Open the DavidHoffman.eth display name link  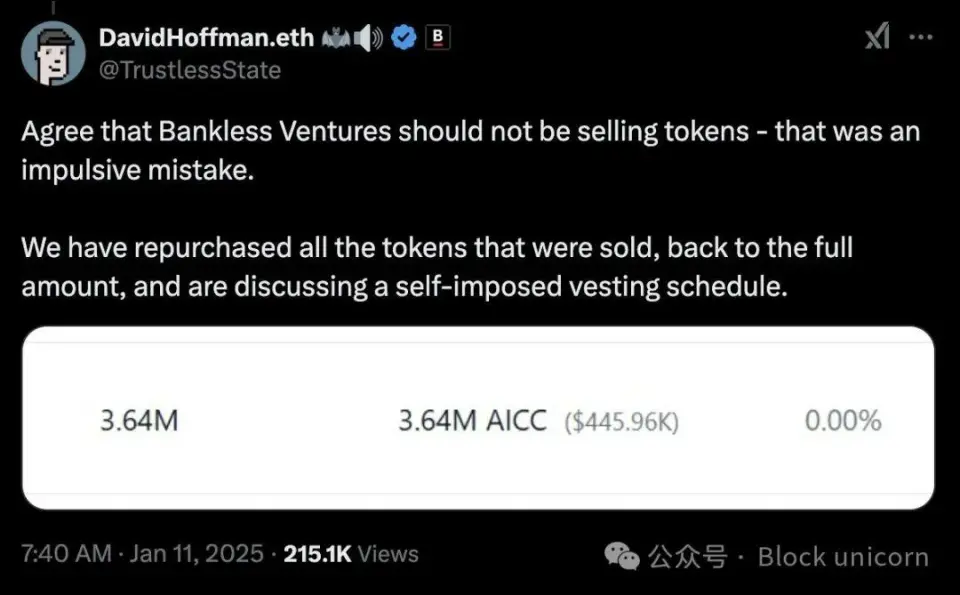[x=206, y=38]
